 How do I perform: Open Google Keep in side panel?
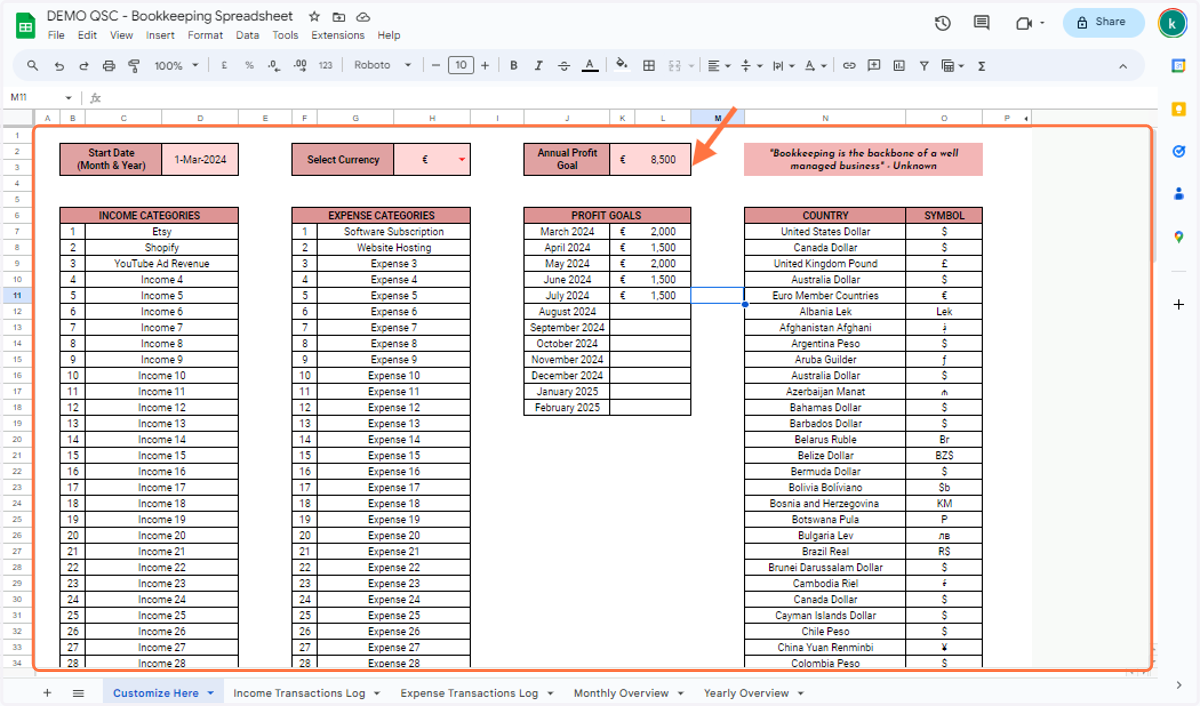(1179, 109)
